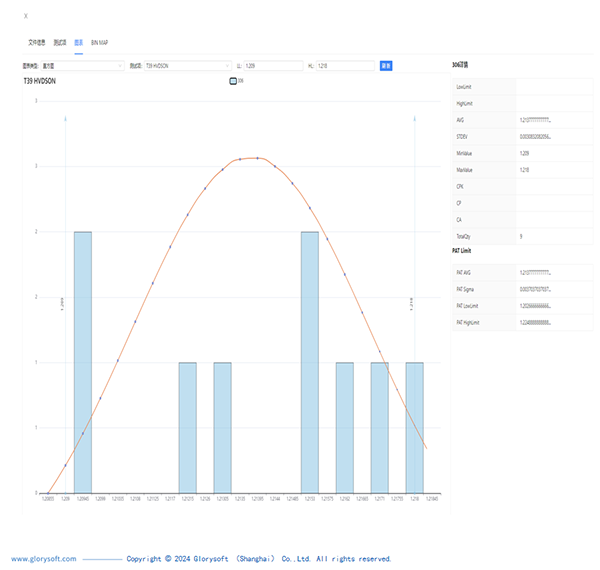
Task: Open the test item dropdown showing T39 HVDSON
Action: [x=185, y=66]
